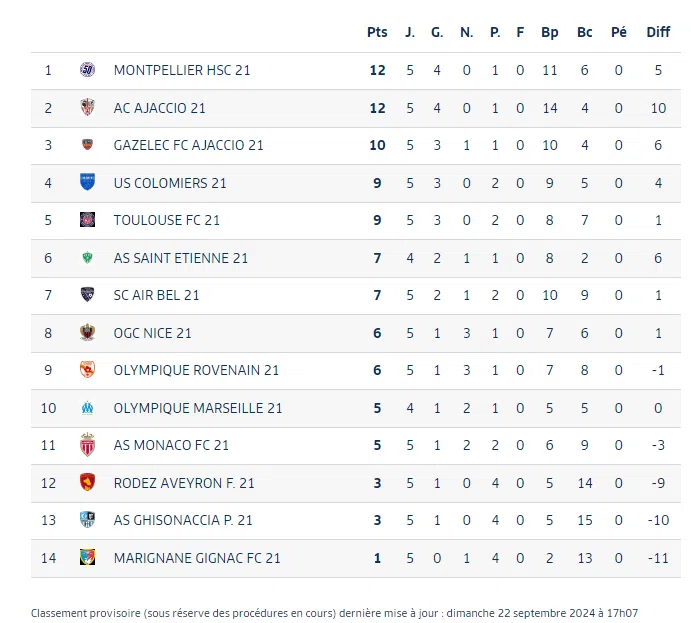The height and width of the screenshot is (623, 691).
Task: Click the Diff column header
Action: point(658,32)
